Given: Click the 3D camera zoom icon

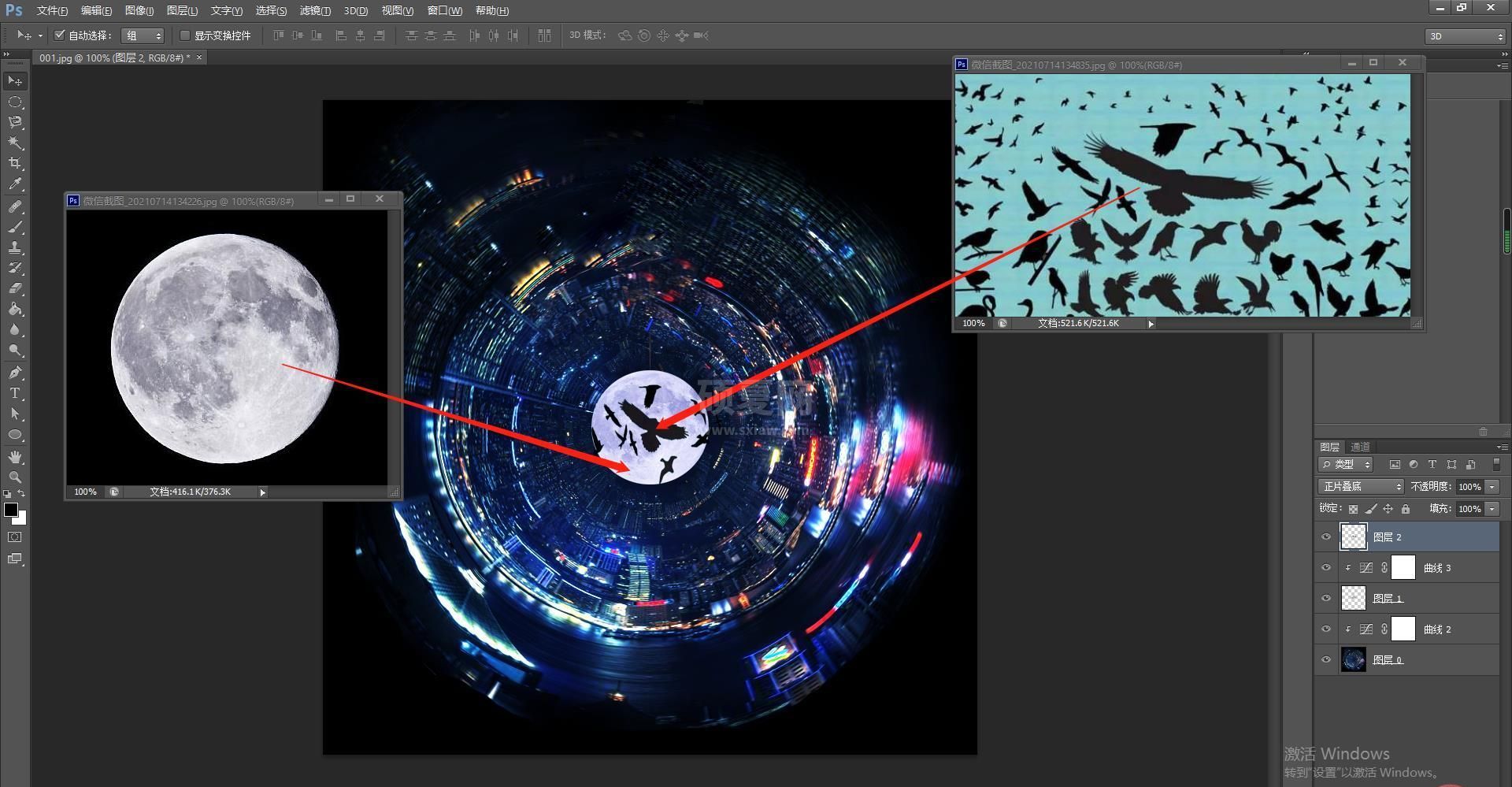Looking at the screenshot, I should [x=701, y=35].
